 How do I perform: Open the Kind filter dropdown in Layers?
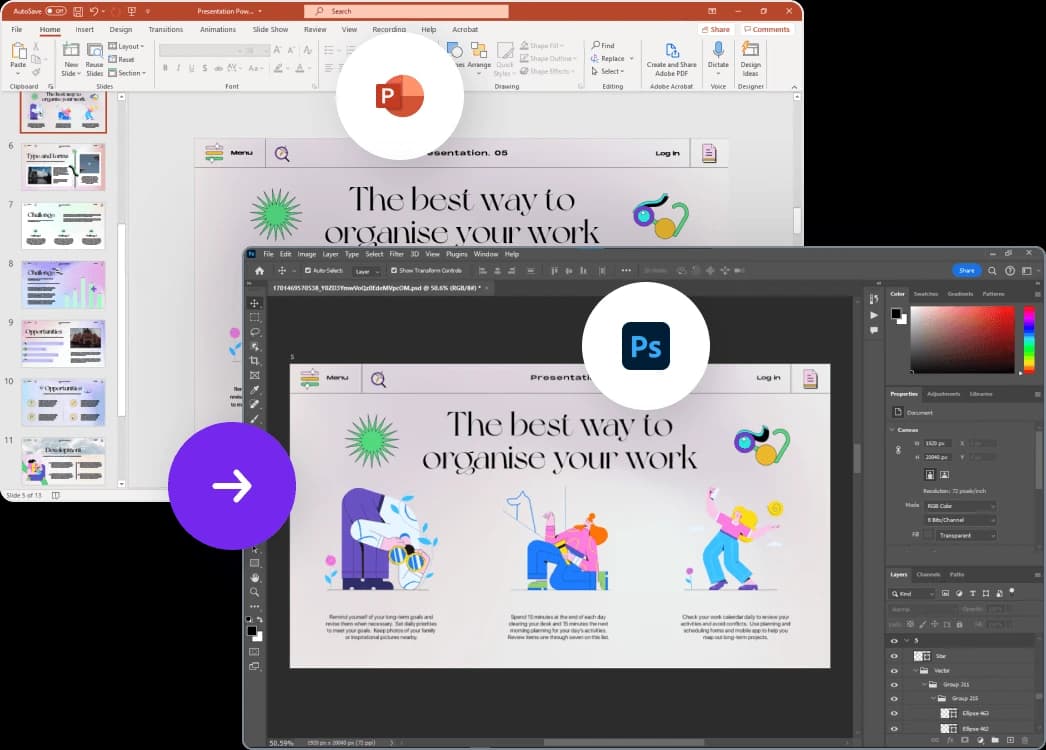click(x=913, y=593)
